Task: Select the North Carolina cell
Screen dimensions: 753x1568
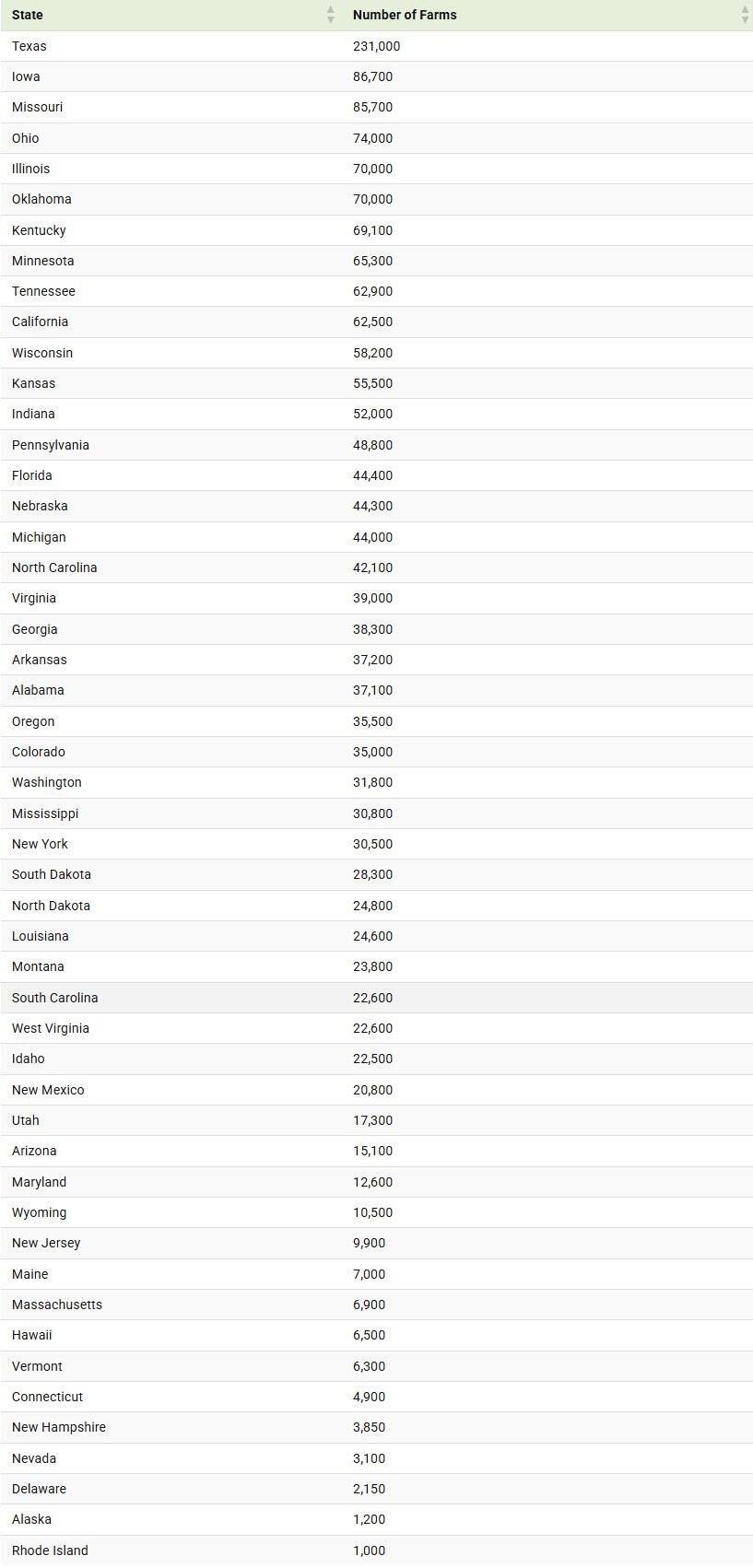Action: click(54, 568)
